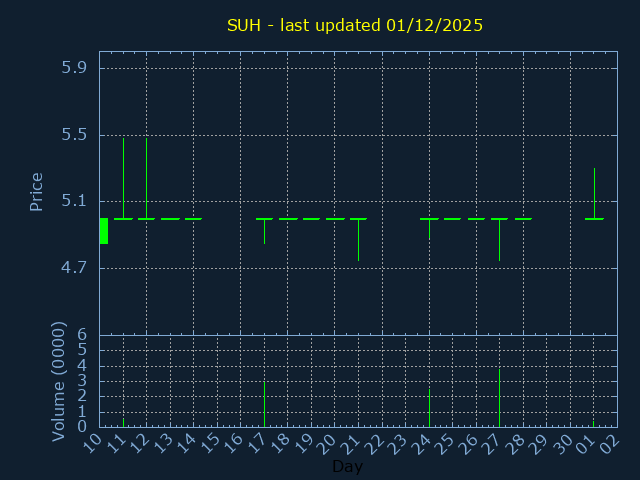This screenshot has height=480, width=640.
Task: Click the grey volume bar on day 27
Action: tap(499, 398)
